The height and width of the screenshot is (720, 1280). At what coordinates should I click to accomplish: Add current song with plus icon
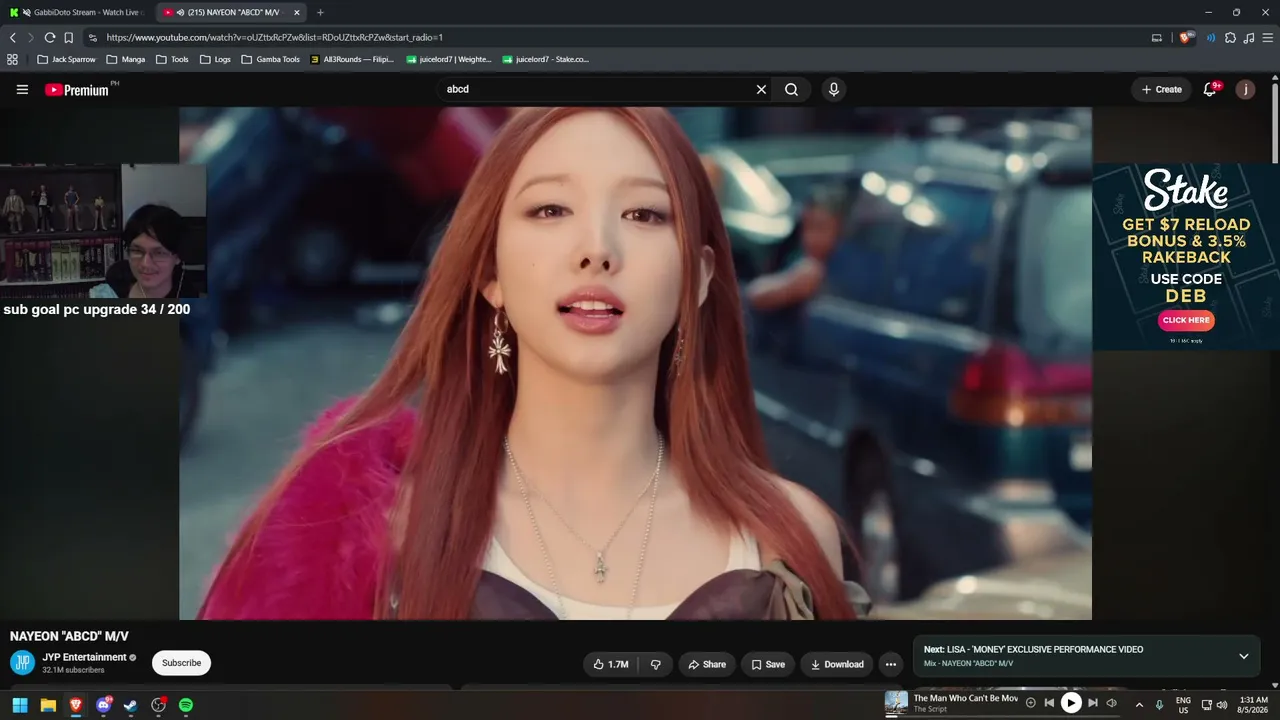click(1030, 703)
